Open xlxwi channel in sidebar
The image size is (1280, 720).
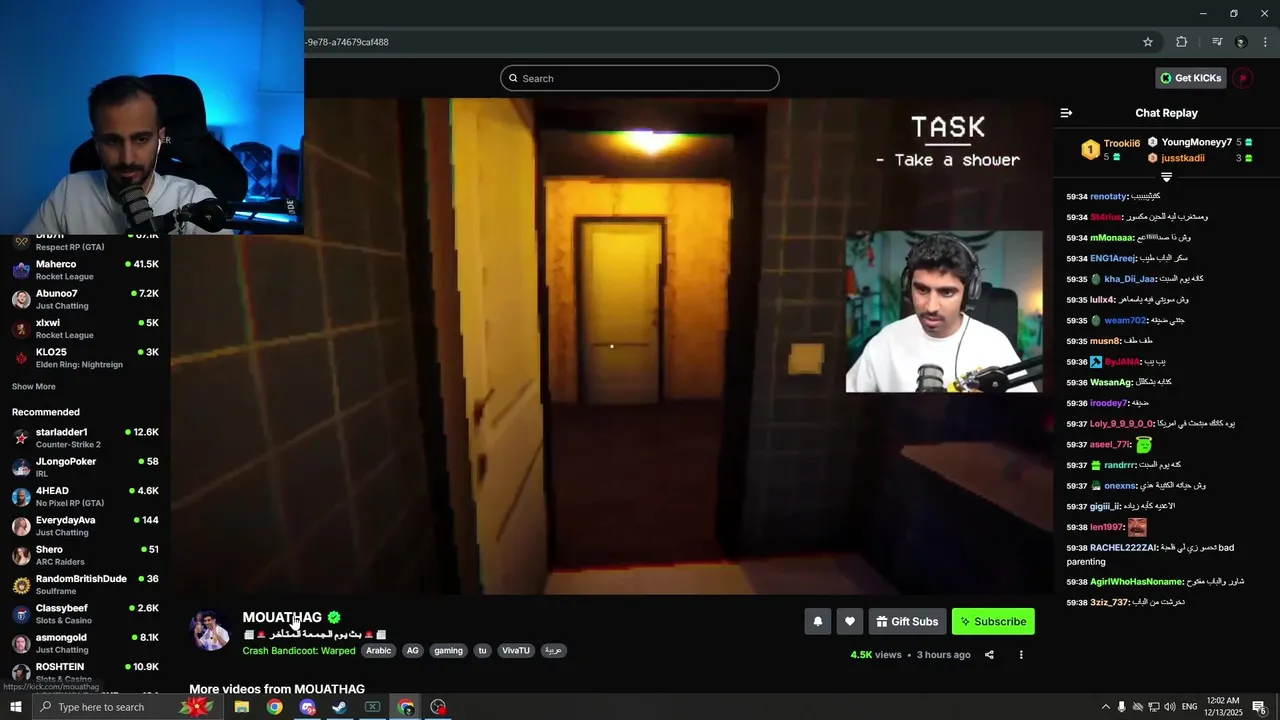pyautogui.click(x=85, y=329)
